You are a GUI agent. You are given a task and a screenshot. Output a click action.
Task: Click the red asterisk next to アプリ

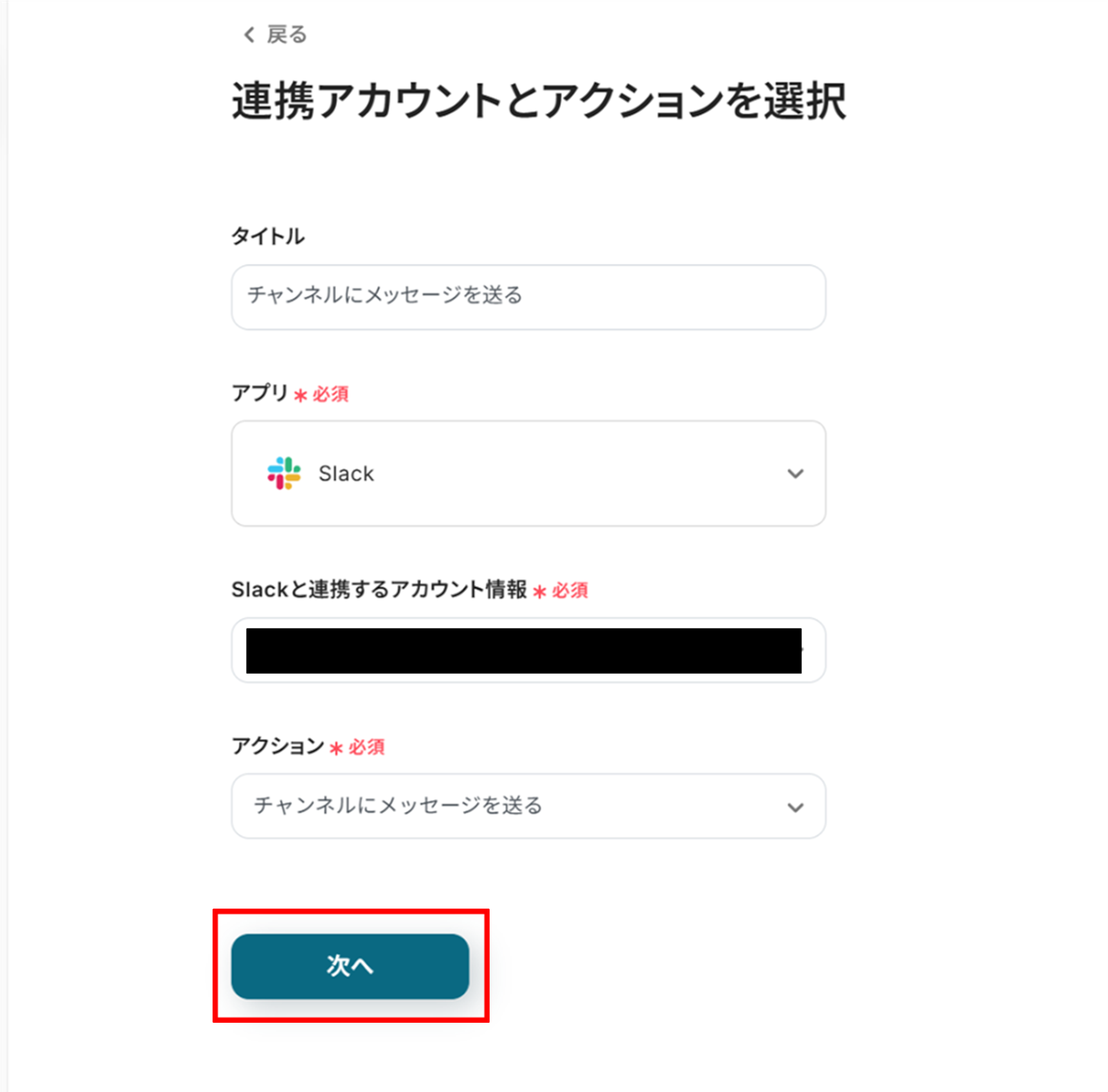coord(300,395)
